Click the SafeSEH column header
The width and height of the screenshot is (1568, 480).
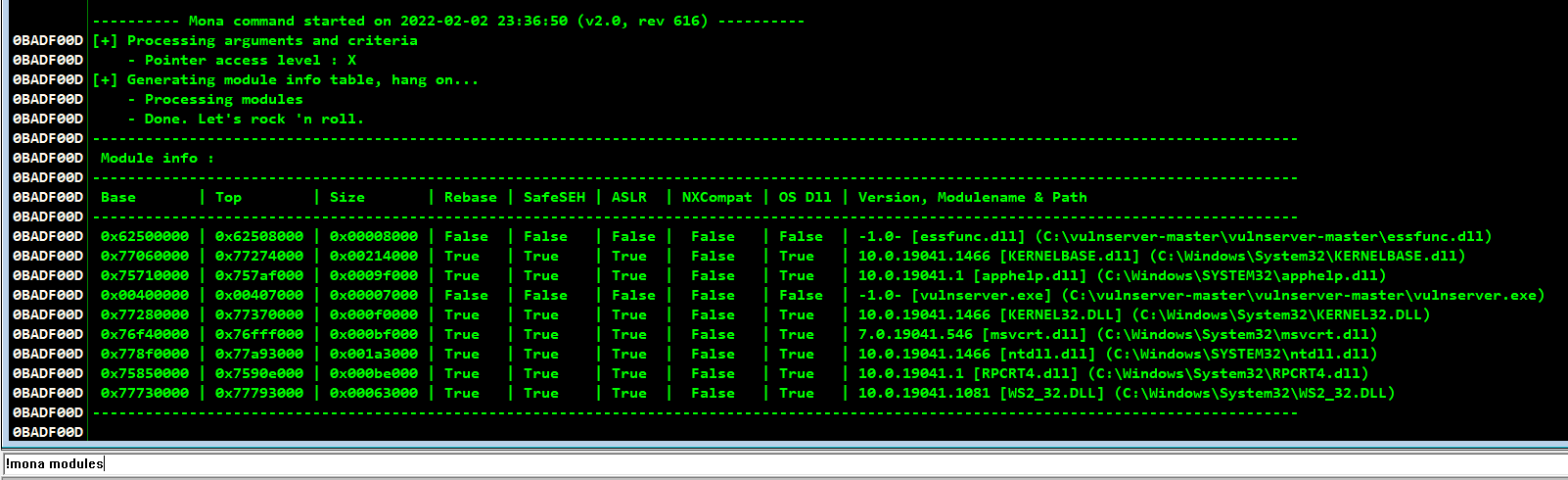click(x=554, y=197)
